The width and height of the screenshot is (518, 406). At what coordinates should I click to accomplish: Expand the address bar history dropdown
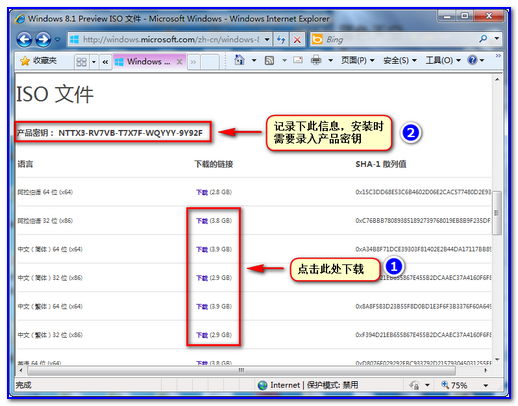(x=267, y=40)
